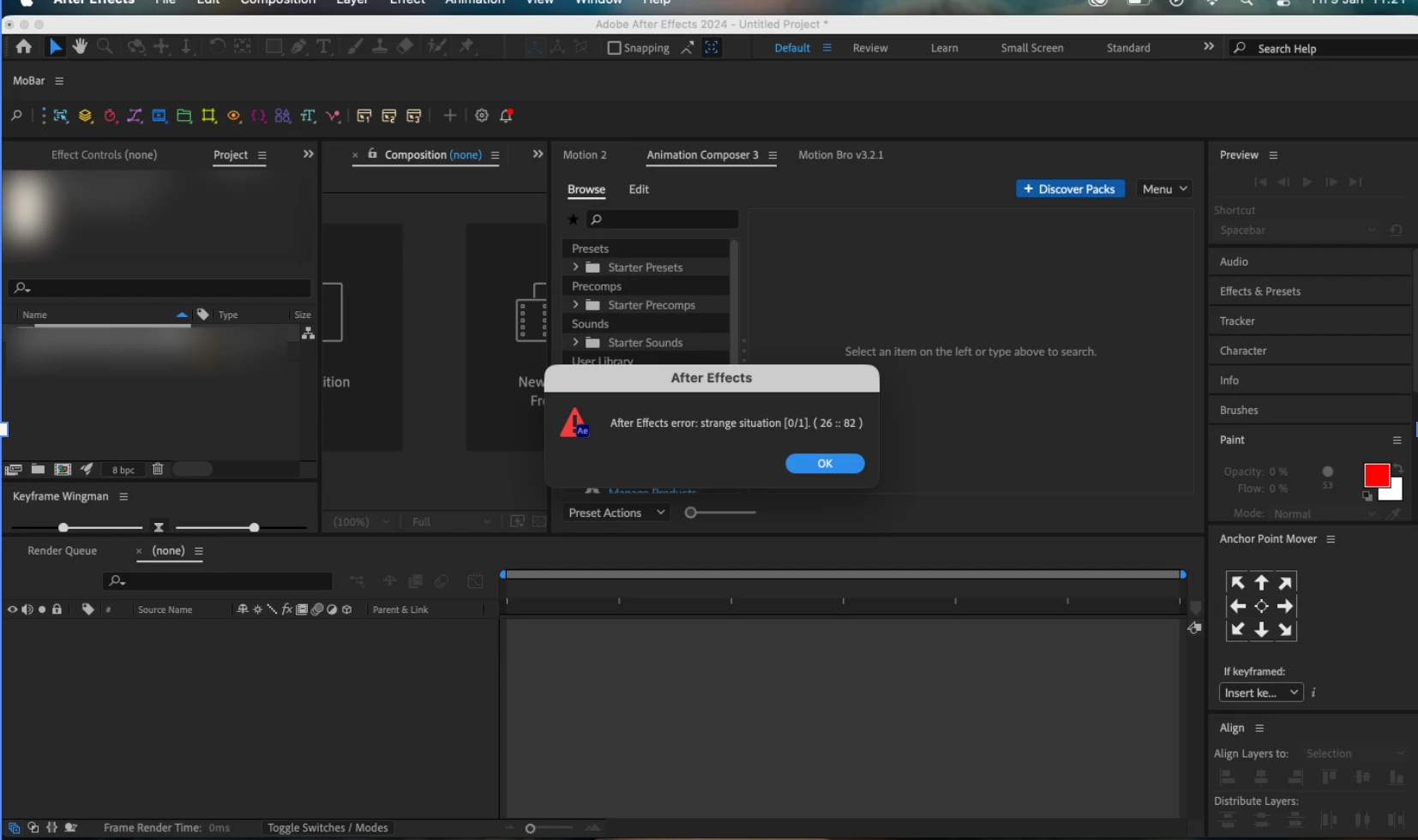Expand the Starter Presets folder

575,267
